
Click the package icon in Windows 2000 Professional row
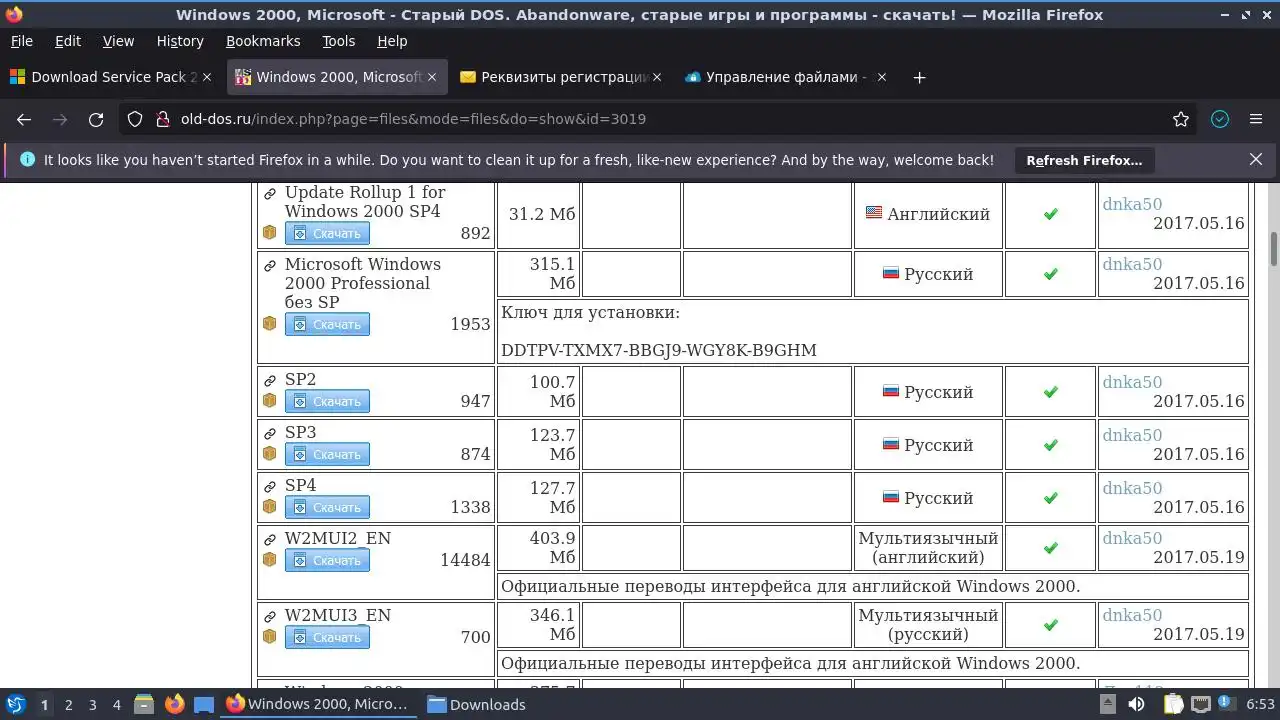(x=269, y=323)
